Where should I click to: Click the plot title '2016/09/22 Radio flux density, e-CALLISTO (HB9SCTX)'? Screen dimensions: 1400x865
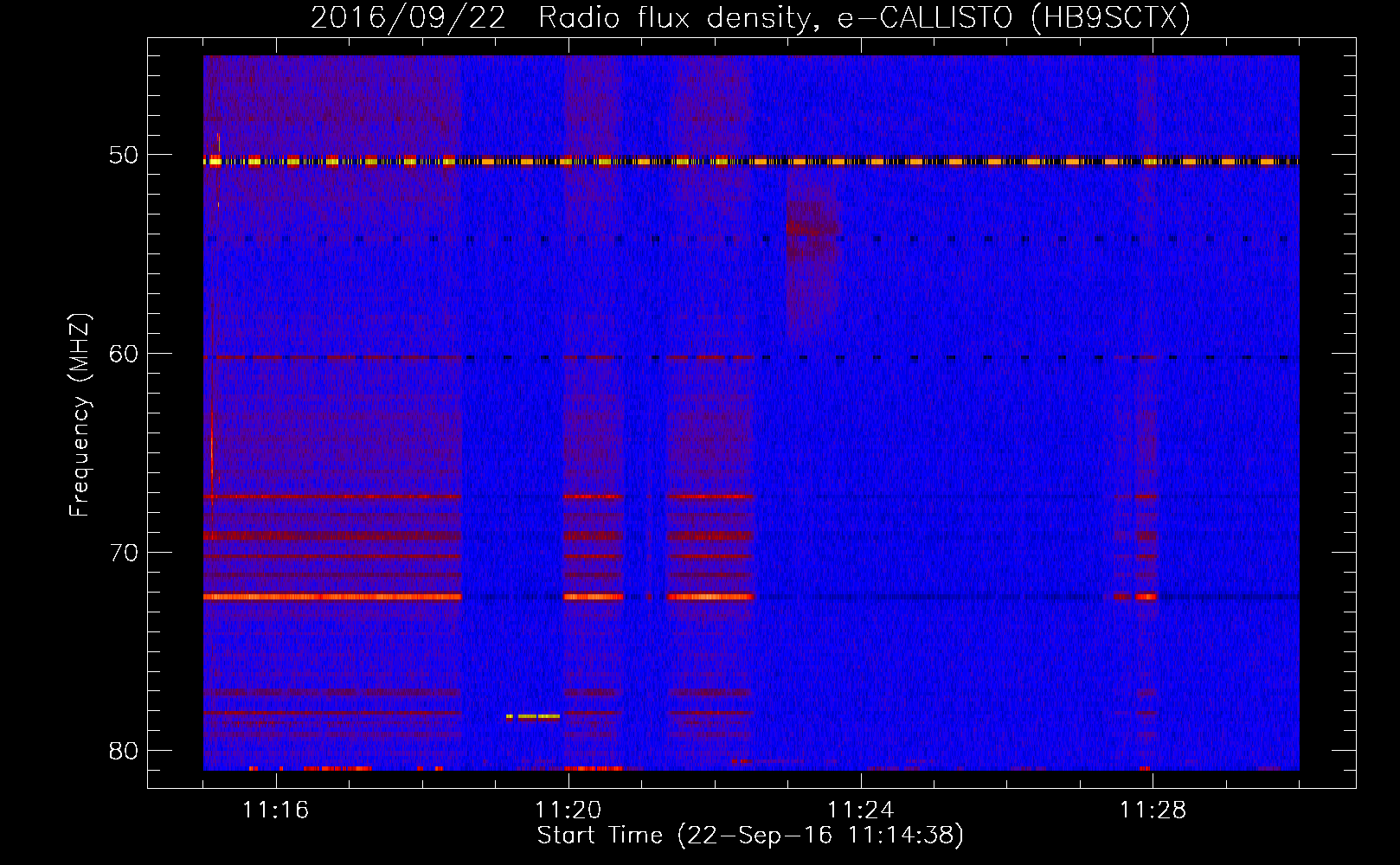pos(750,18)
